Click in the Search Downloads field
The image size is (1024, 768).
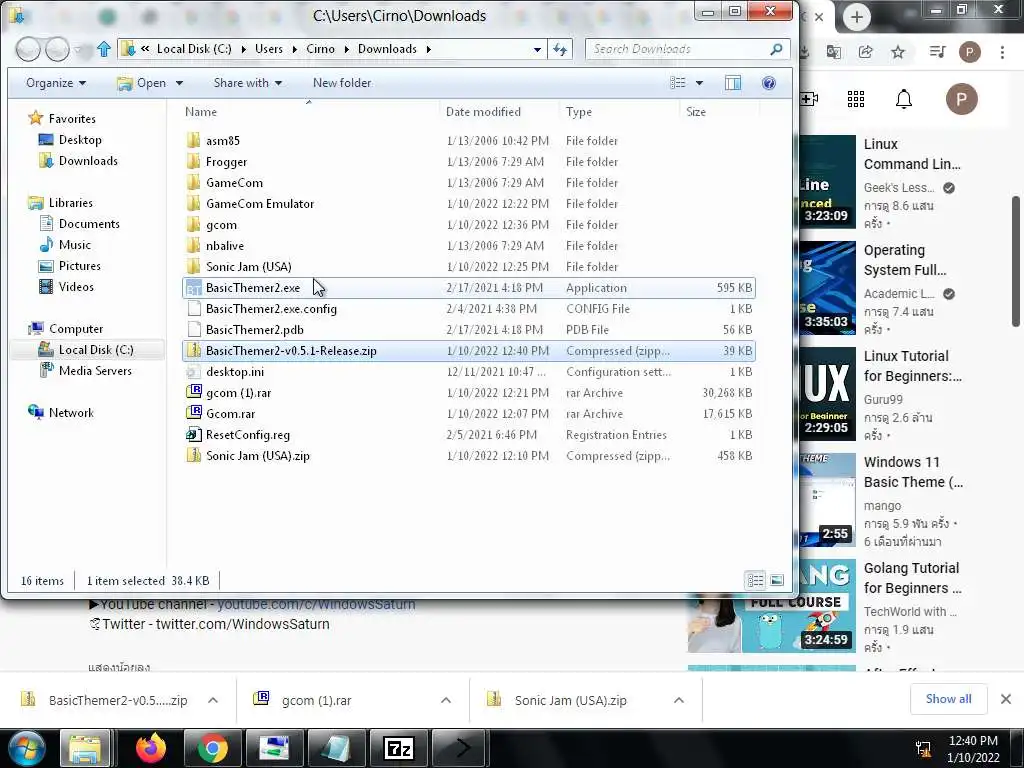point(679,49)
